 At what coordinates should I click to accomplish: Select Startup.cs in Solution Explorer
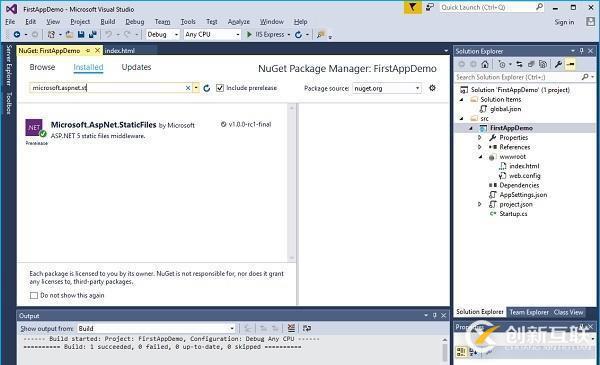[513, 214]
